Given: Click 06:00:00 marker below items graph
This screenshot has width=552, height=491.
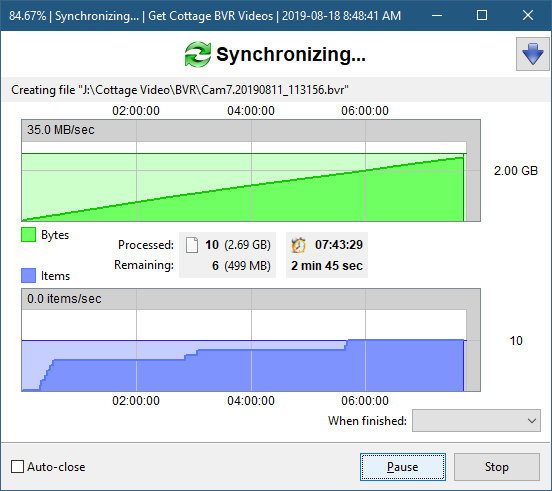Looking at the screenshot, I should coord(365,401).
